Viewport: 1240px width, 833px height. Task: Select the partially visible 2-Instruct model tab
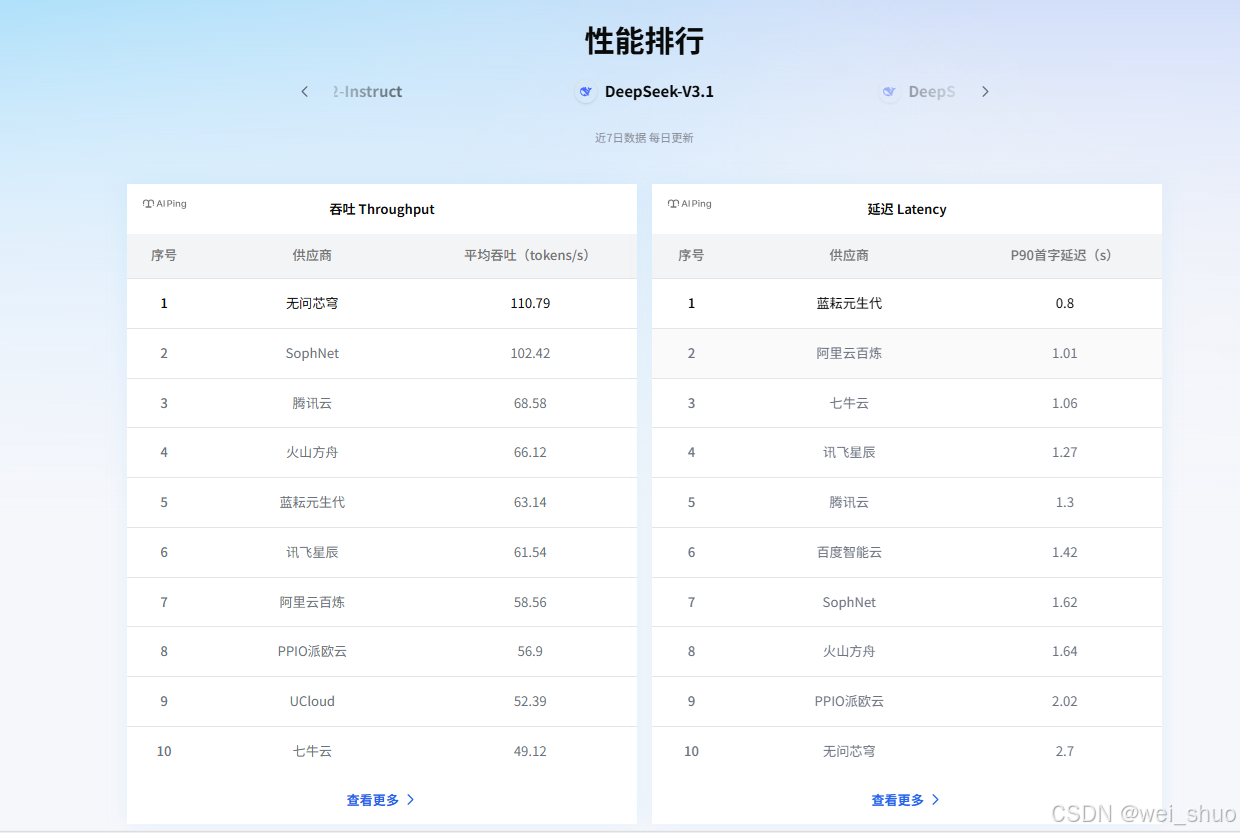367,92
